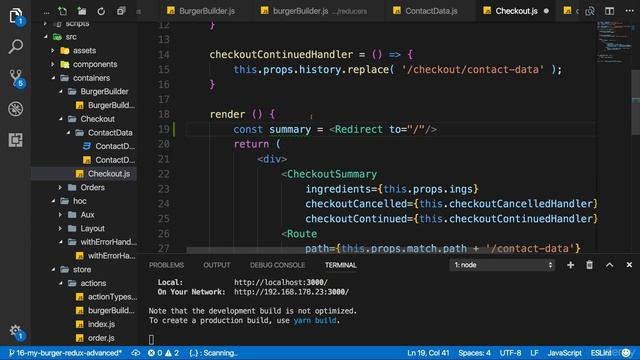The height and width of the screenshot is (360, 640).
Task: Select the TERMINAL panel tab
Action: coord(341,265)
